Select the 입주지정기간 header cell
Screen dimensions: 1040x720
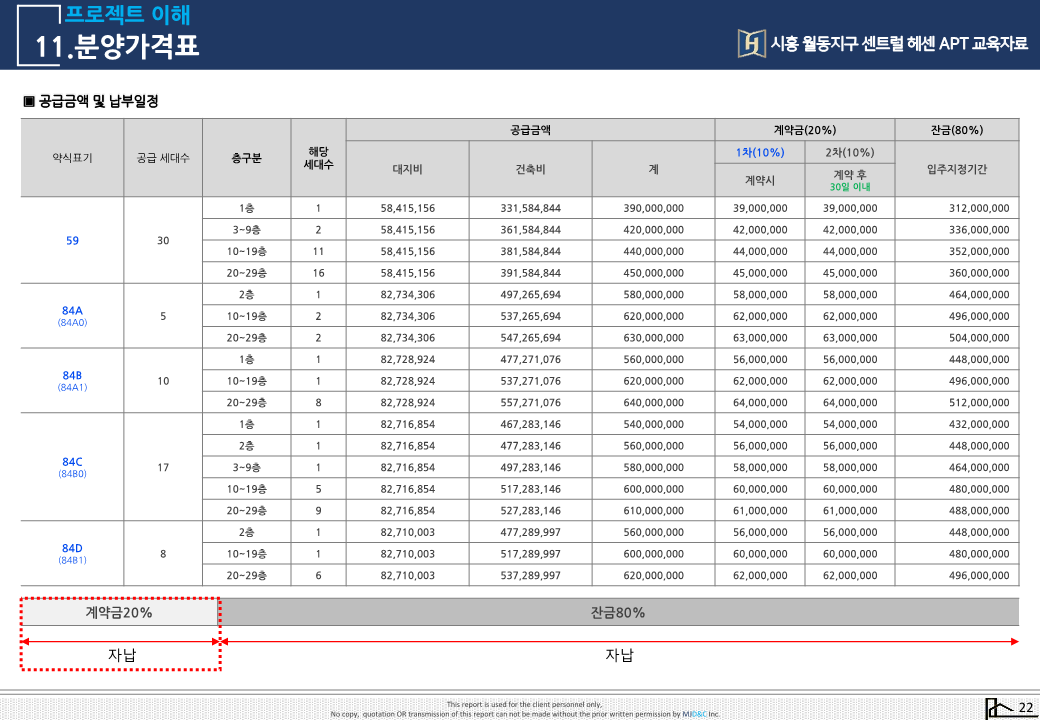(956, 169)
